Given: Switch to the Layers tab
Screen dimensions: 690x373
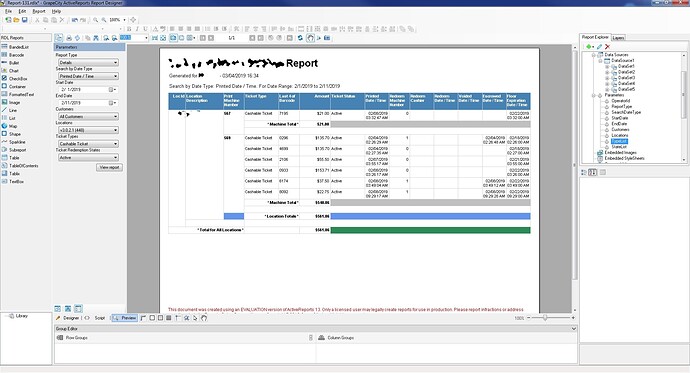Looking at the screenshot, I should coord(618,38).
